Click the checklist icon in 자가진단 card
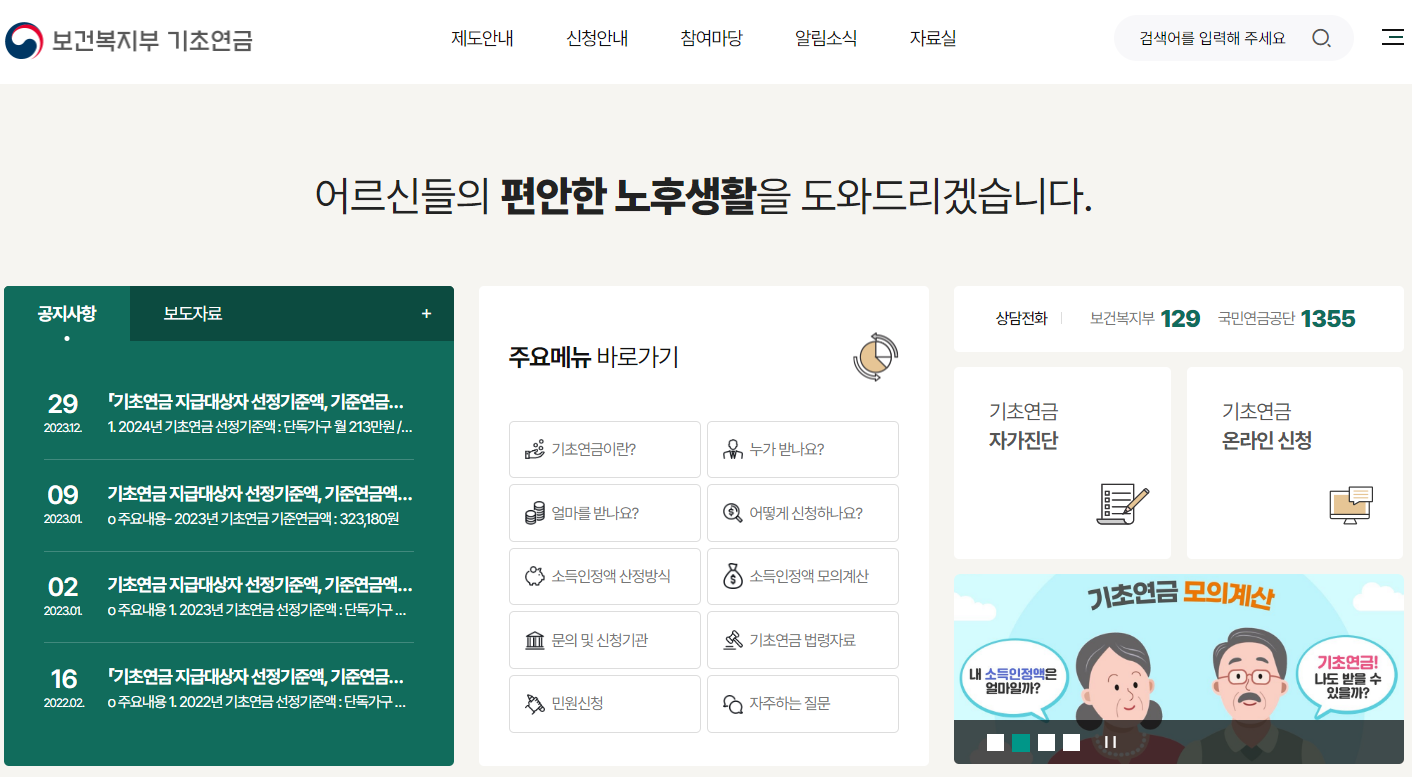This screenshot has height=777, width=1412. [1122, 504]
